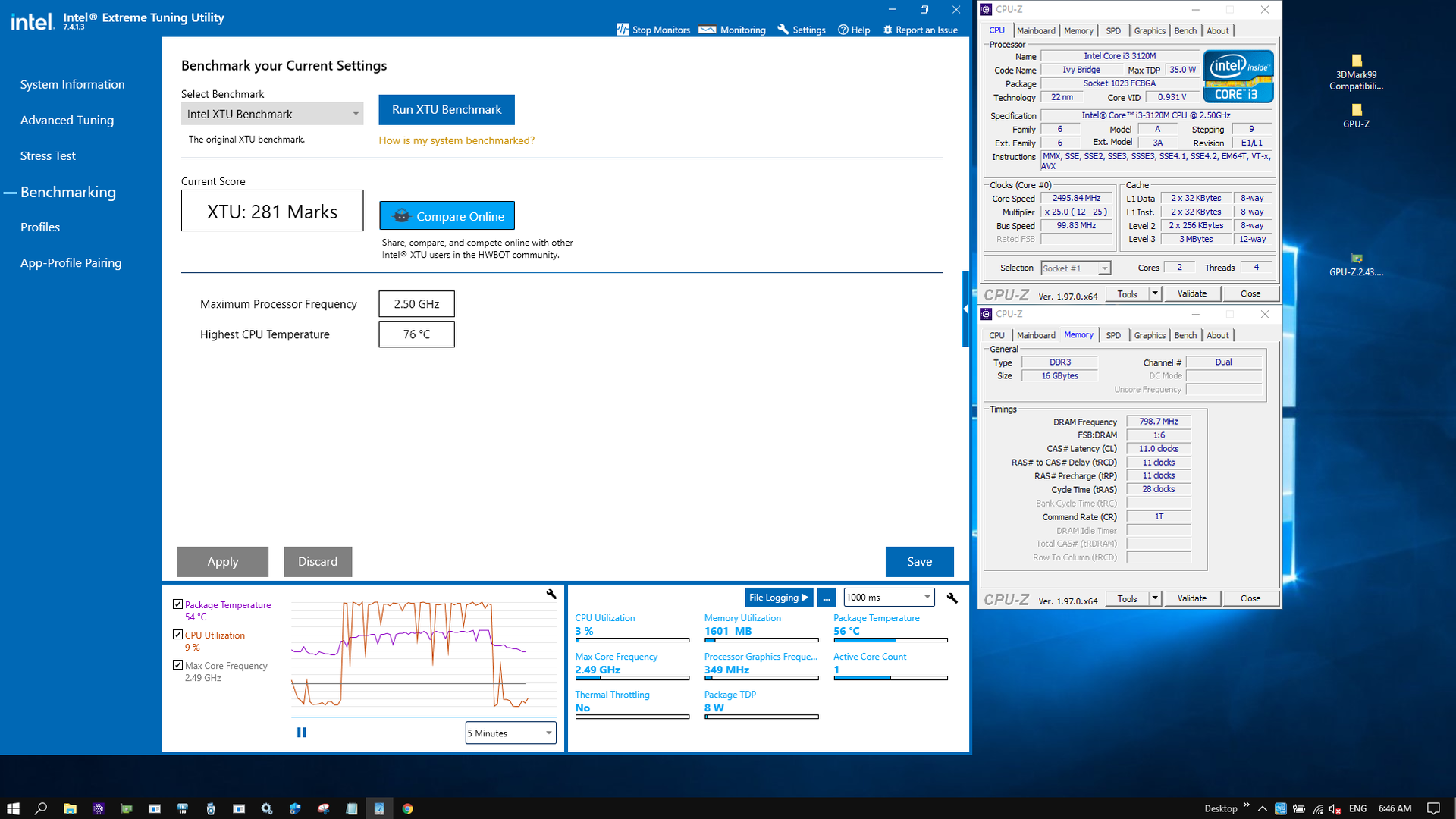
Task: Open CPU-Z from taskbar
Action: point(98,808)
